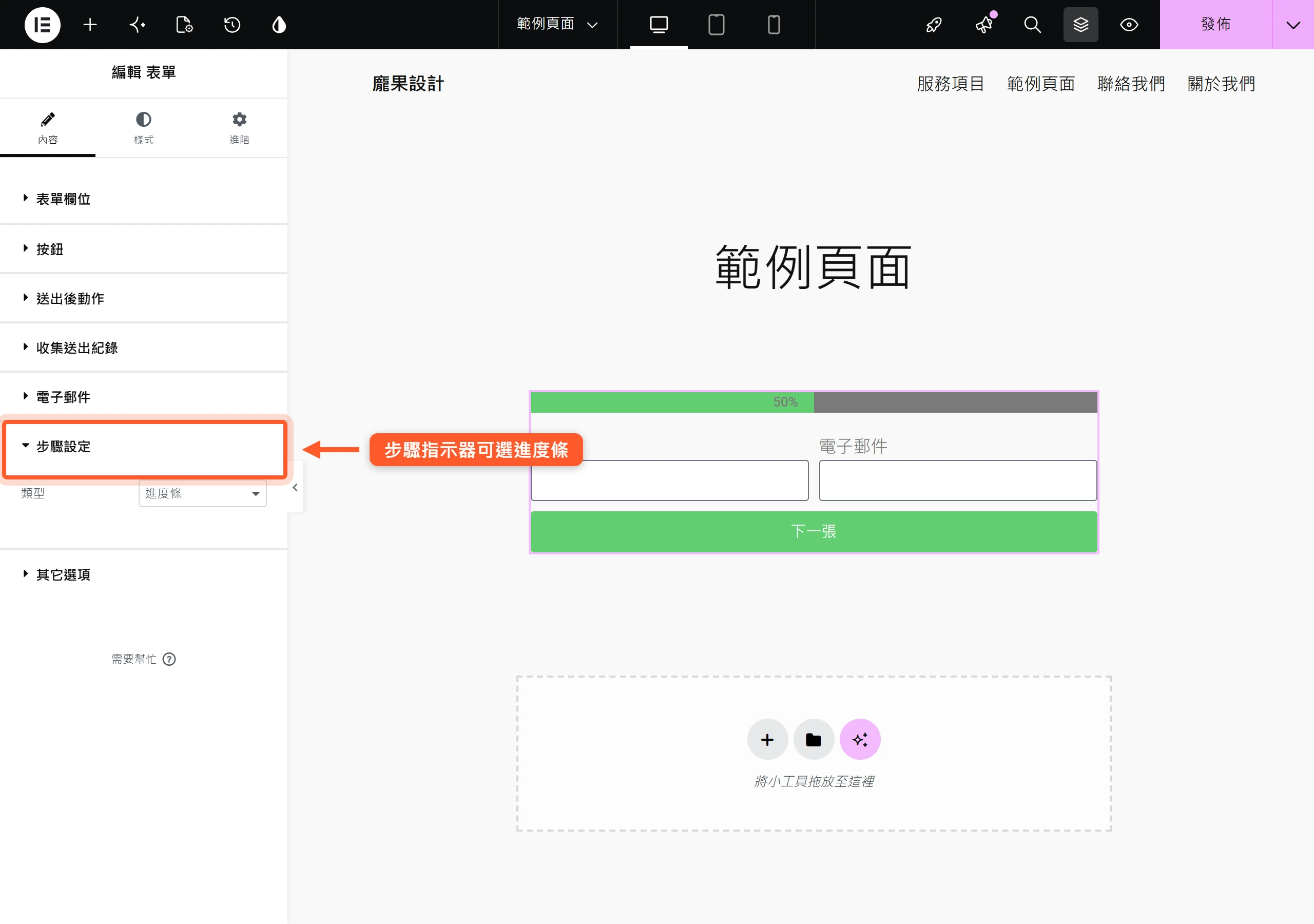Click the 編輯 表單 panel title
The image size is (1314, 924).
click(144, 72)
